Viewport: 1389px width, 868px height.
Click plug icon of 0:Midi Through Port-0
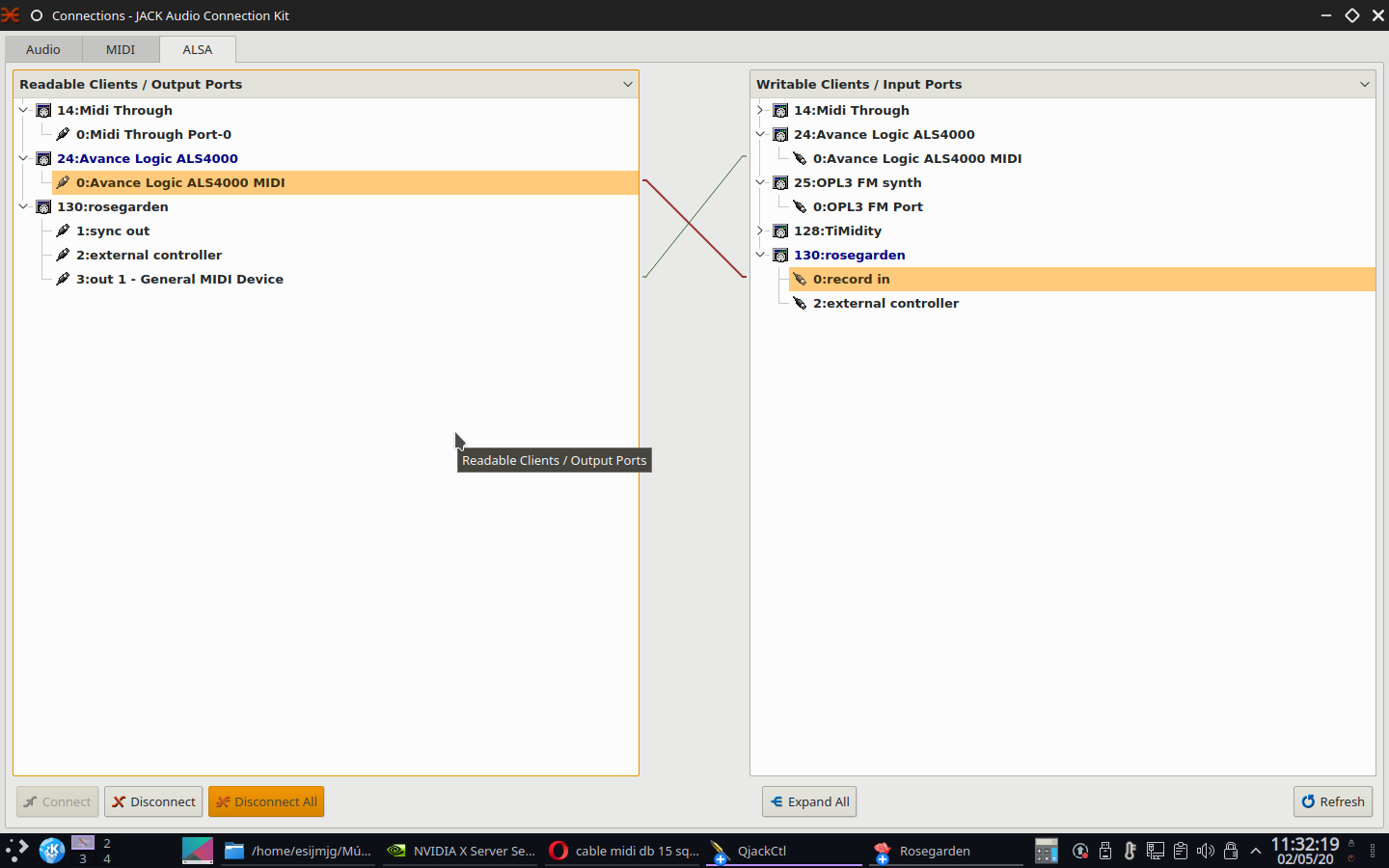(63, 134)
